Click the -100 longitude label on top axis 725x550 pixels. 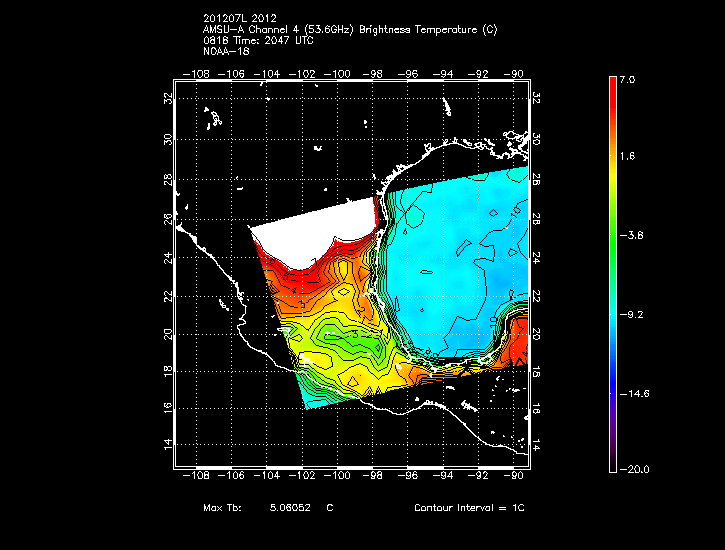pos(342,73)
